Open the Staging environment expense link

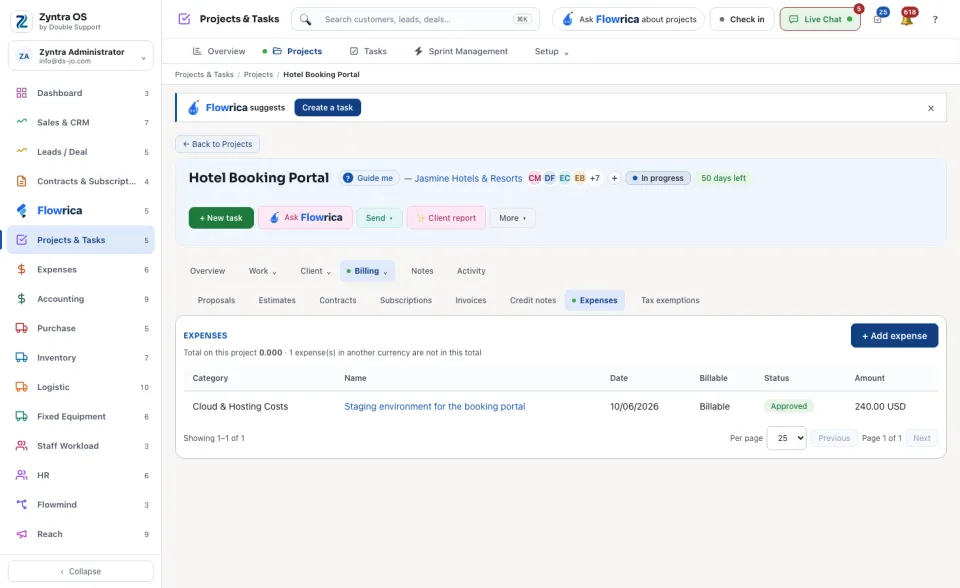pos(435,406)
